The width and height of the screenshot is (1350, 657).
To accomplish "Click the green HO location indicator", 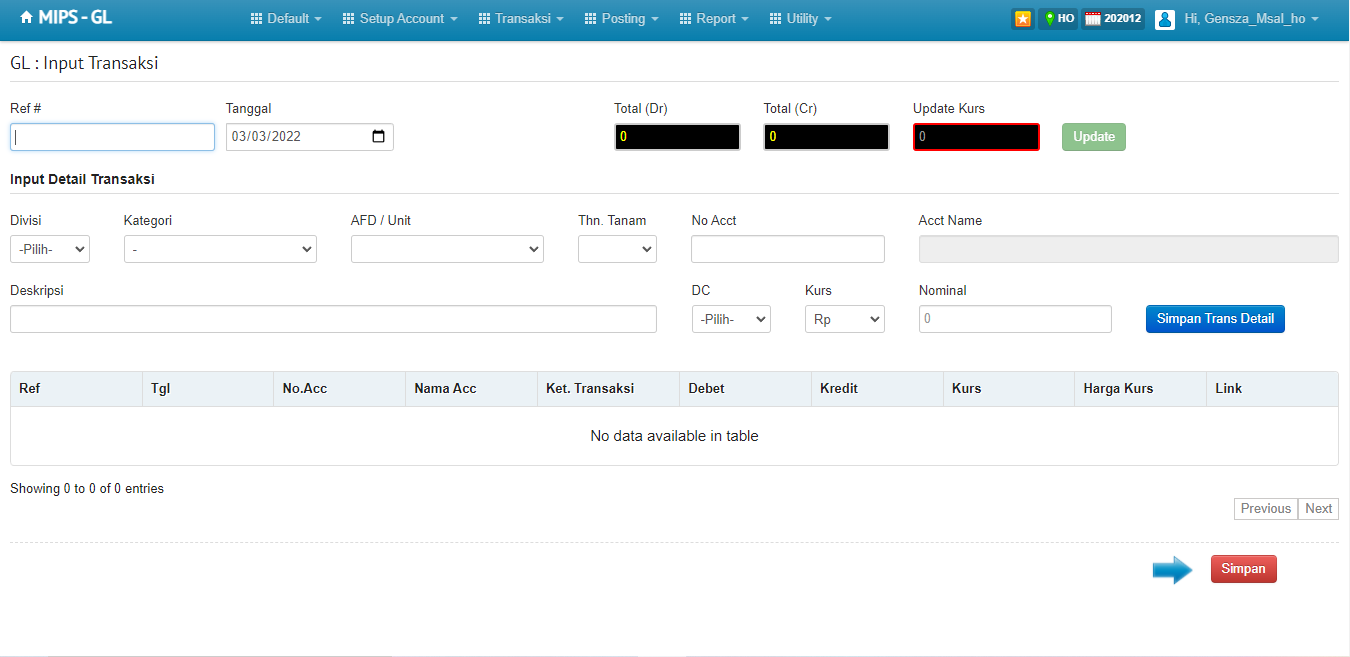I will [1058, 18].
